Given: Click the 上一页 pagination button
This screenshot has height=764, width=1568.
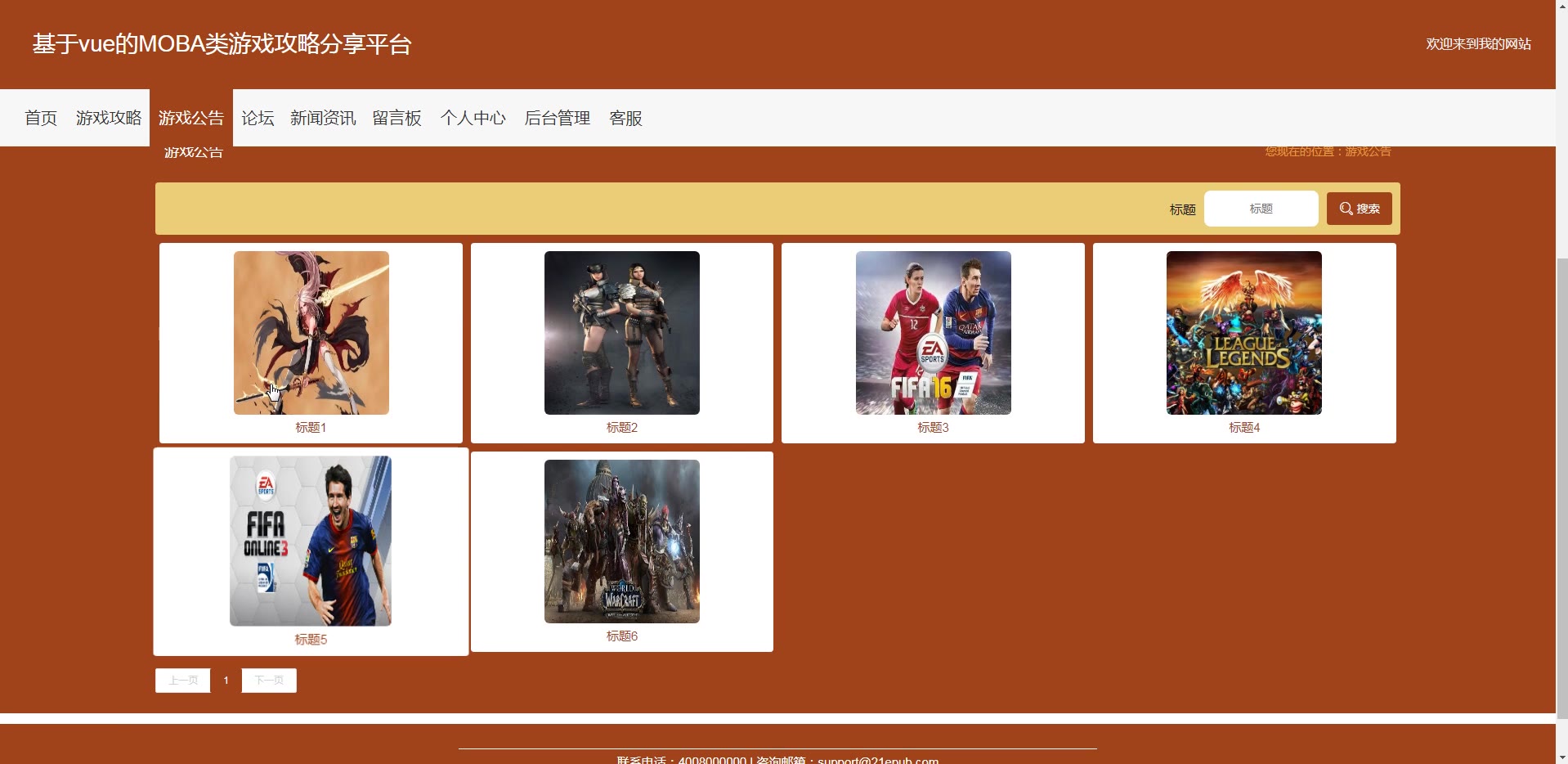Looking at the screenshot, I should 183,681.
